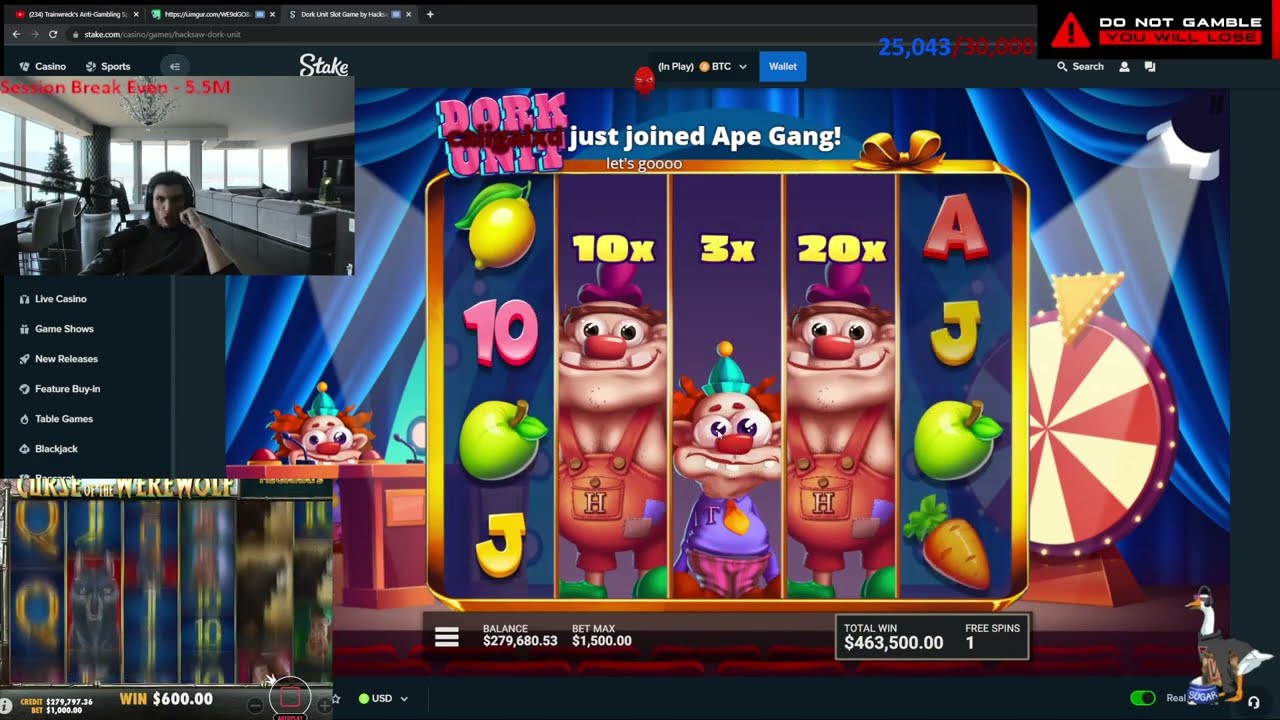The image size is (1280, 720).
Task: Click the Live Casino sidebar icon
Action: 24,299
